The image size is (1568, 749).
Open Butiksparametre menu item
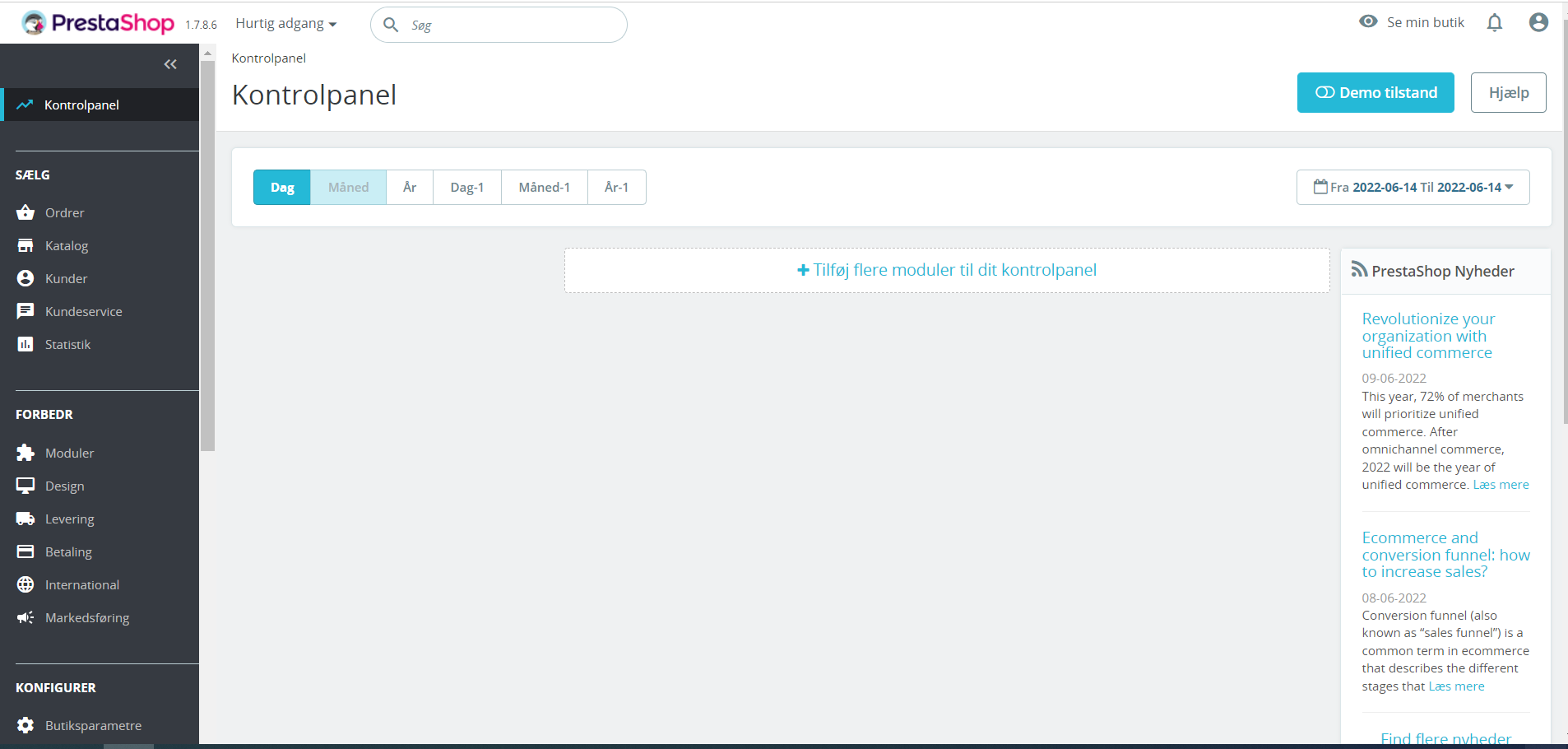(x=100, y=725)
